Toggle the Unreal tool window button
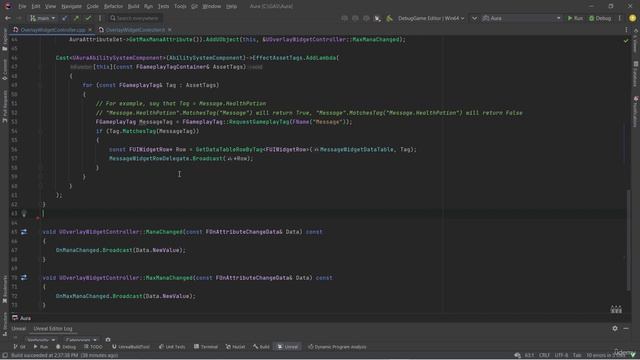 [288, 347]
